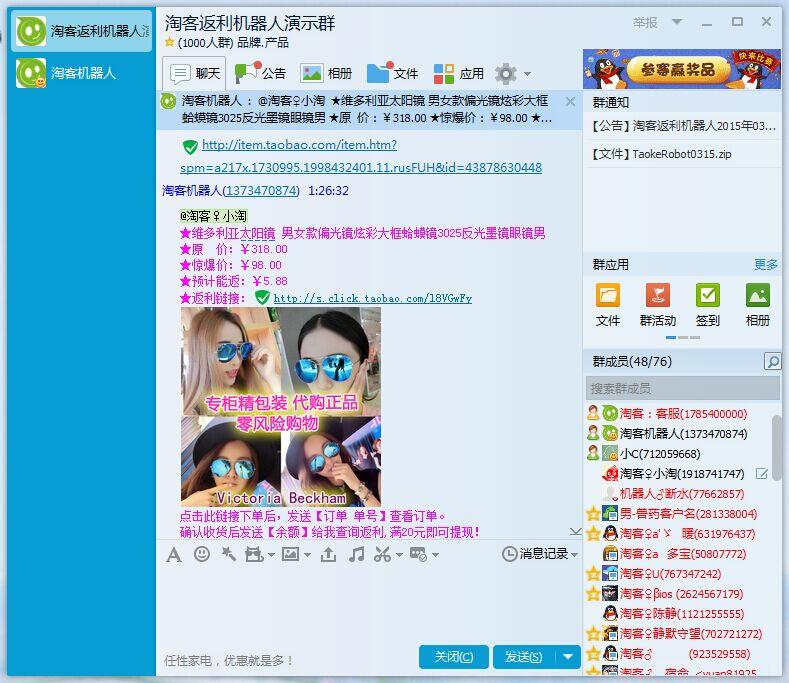Image resolution: width=789 pixels, height=683 pixels.
Task: Click the 关闭(C) button
Action: [453, 657]
